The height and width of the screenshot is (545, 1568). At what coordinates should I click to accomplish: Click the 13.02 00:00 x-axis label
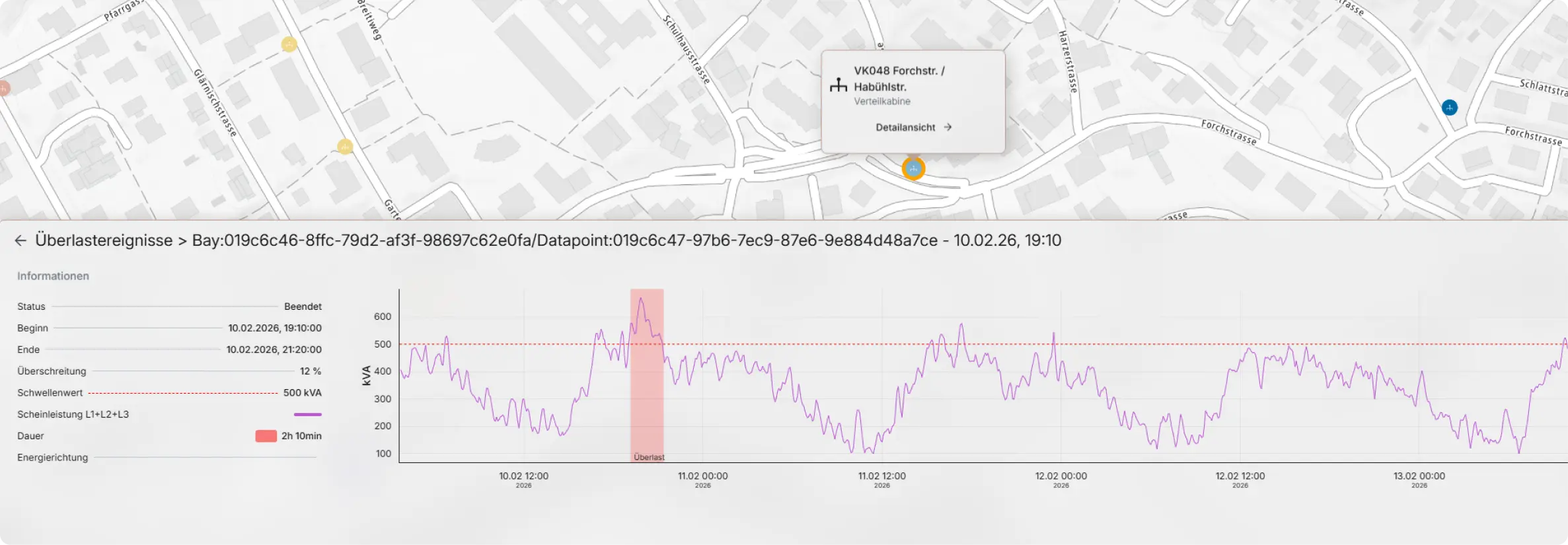point(1419,476)
